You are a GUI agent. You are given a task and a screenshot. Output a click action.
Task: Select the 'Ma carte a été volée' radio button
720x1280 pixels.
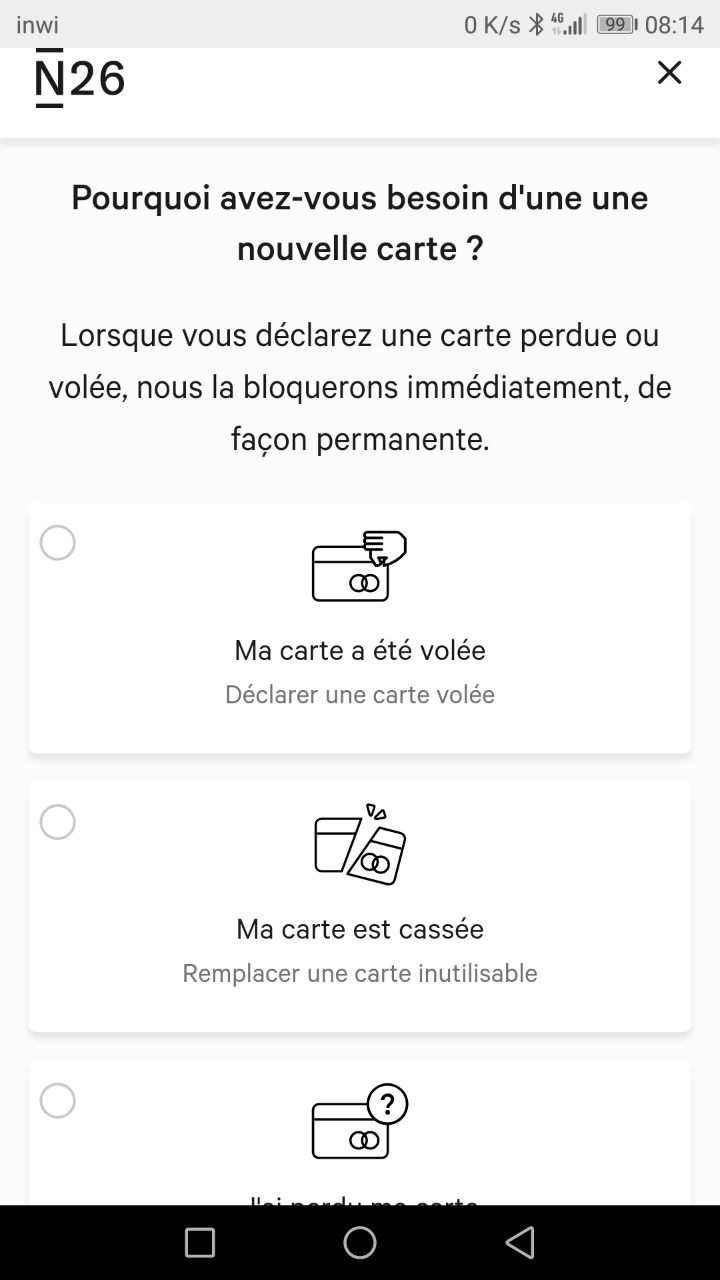point(57,543)
